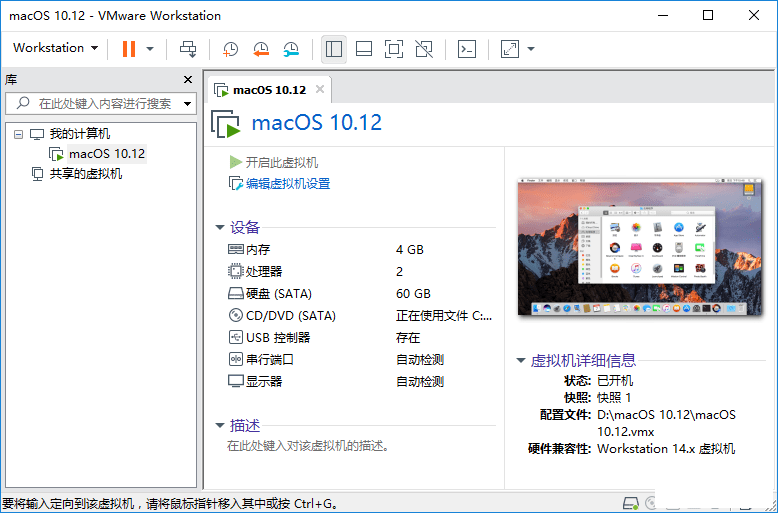Click the 开启此虚拟机 link
778x513 pixels.
(281, 162)
